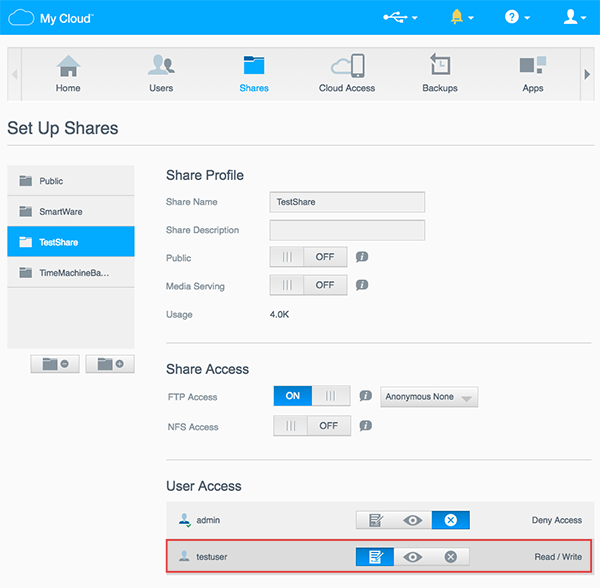Switch to the Backups tab
Screen dimensions: 600x588
(x=440, y=74)
